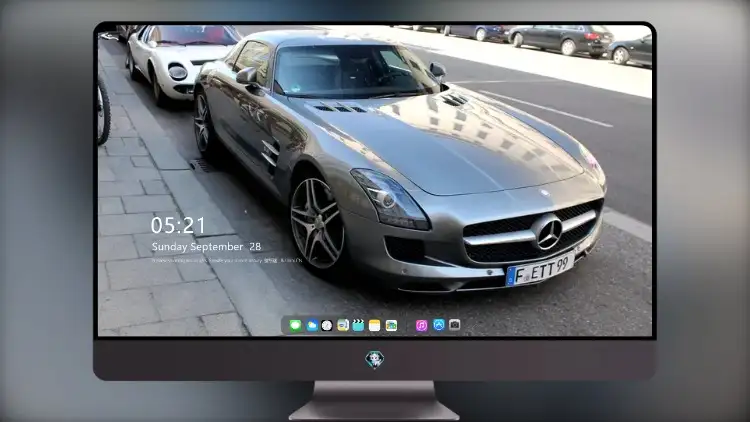This screenshot has width=750, height=422.
Task: Open the pink iTunes music icon
Action: click(x=421, y=325)
